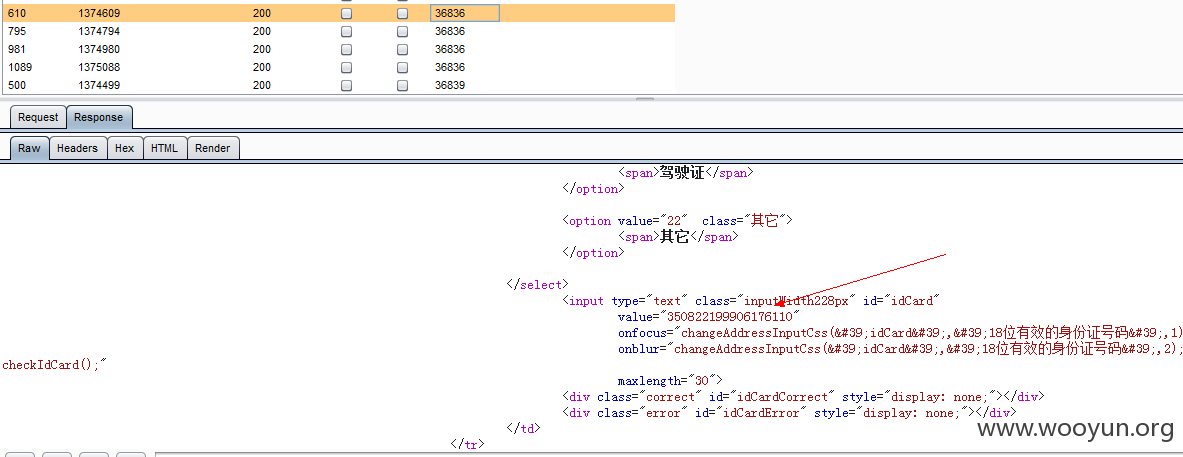This screenshot has height=457, width=1183.
Task: Select request number 1089 cell
Action: pyautogui.click(x=20, y=68)
